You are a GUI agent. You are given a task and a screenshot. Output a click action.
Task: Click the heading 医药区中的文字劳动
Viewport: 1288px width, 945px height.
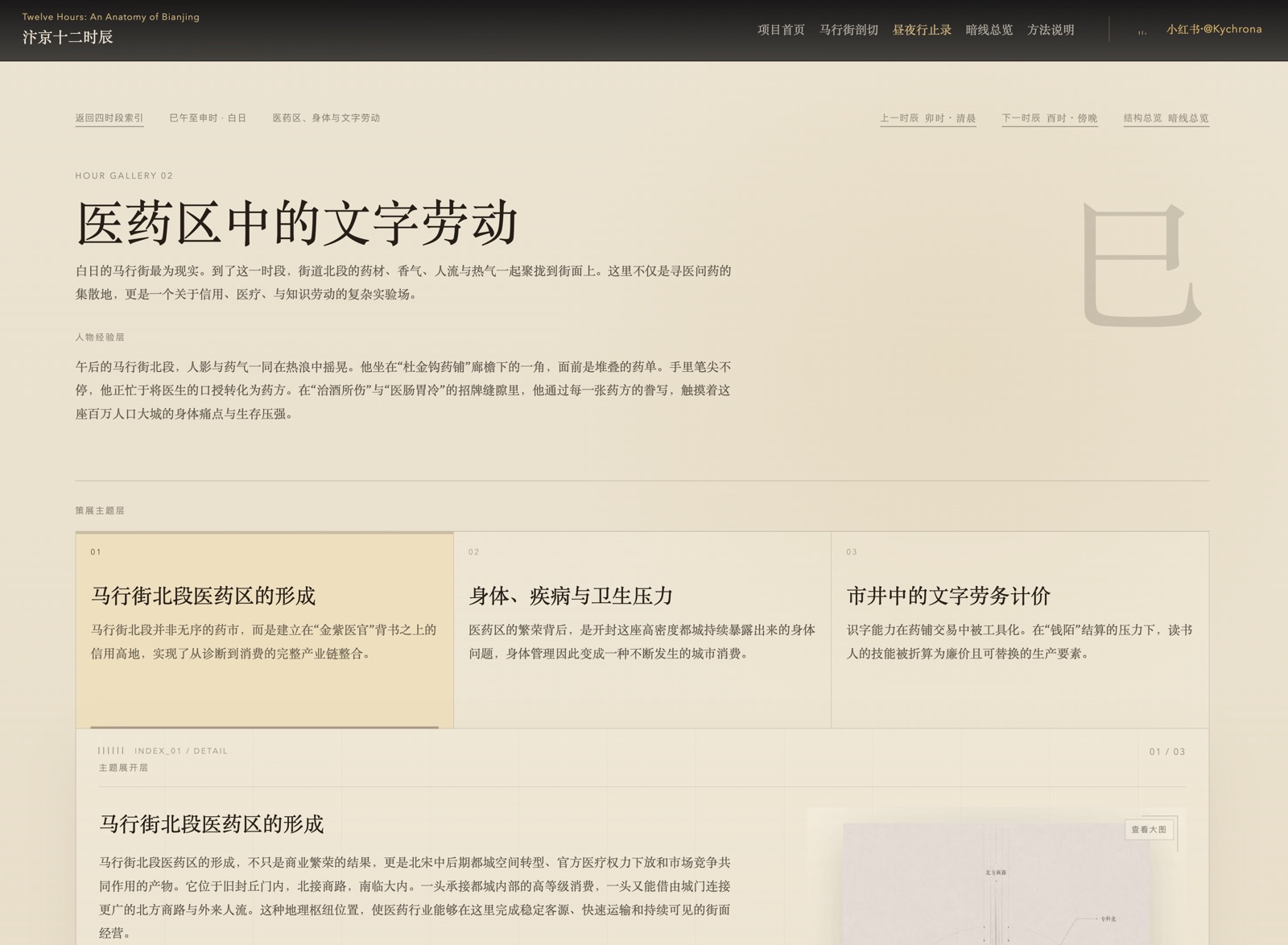[297, 223]
